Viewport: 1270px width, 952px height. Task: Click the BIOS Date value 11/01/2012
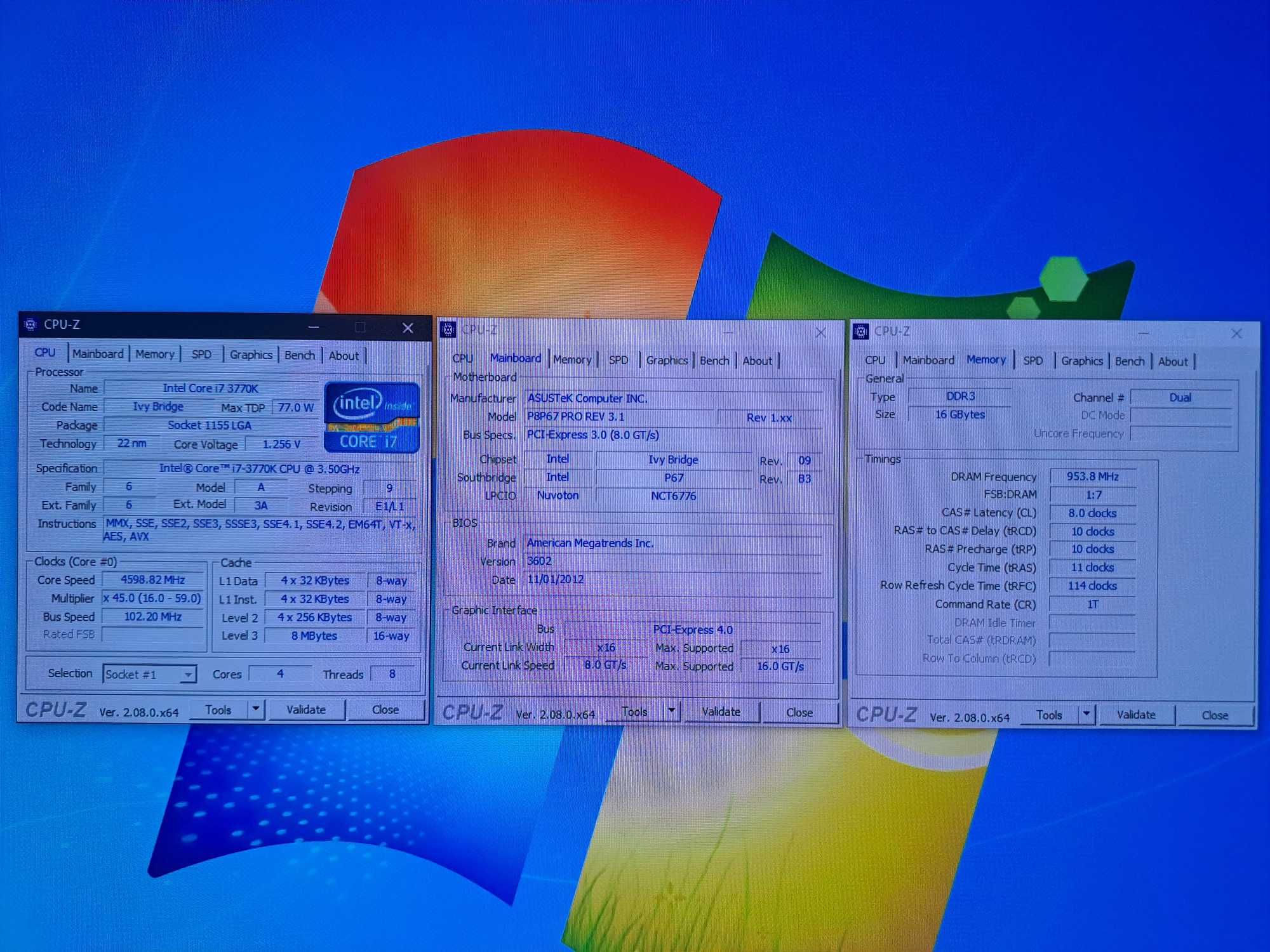coord(674,579)
